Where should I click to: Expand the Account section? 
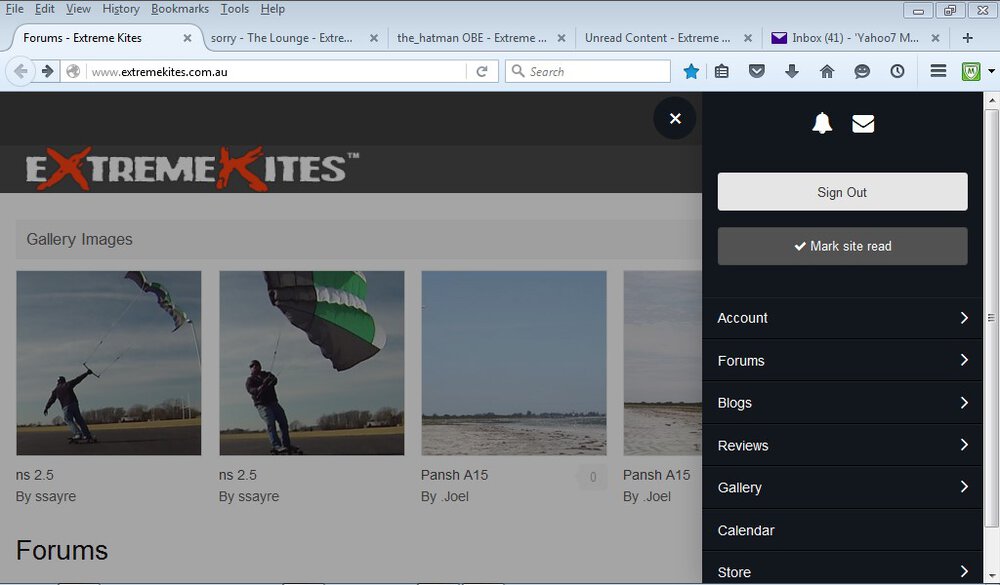click(842, 318)
